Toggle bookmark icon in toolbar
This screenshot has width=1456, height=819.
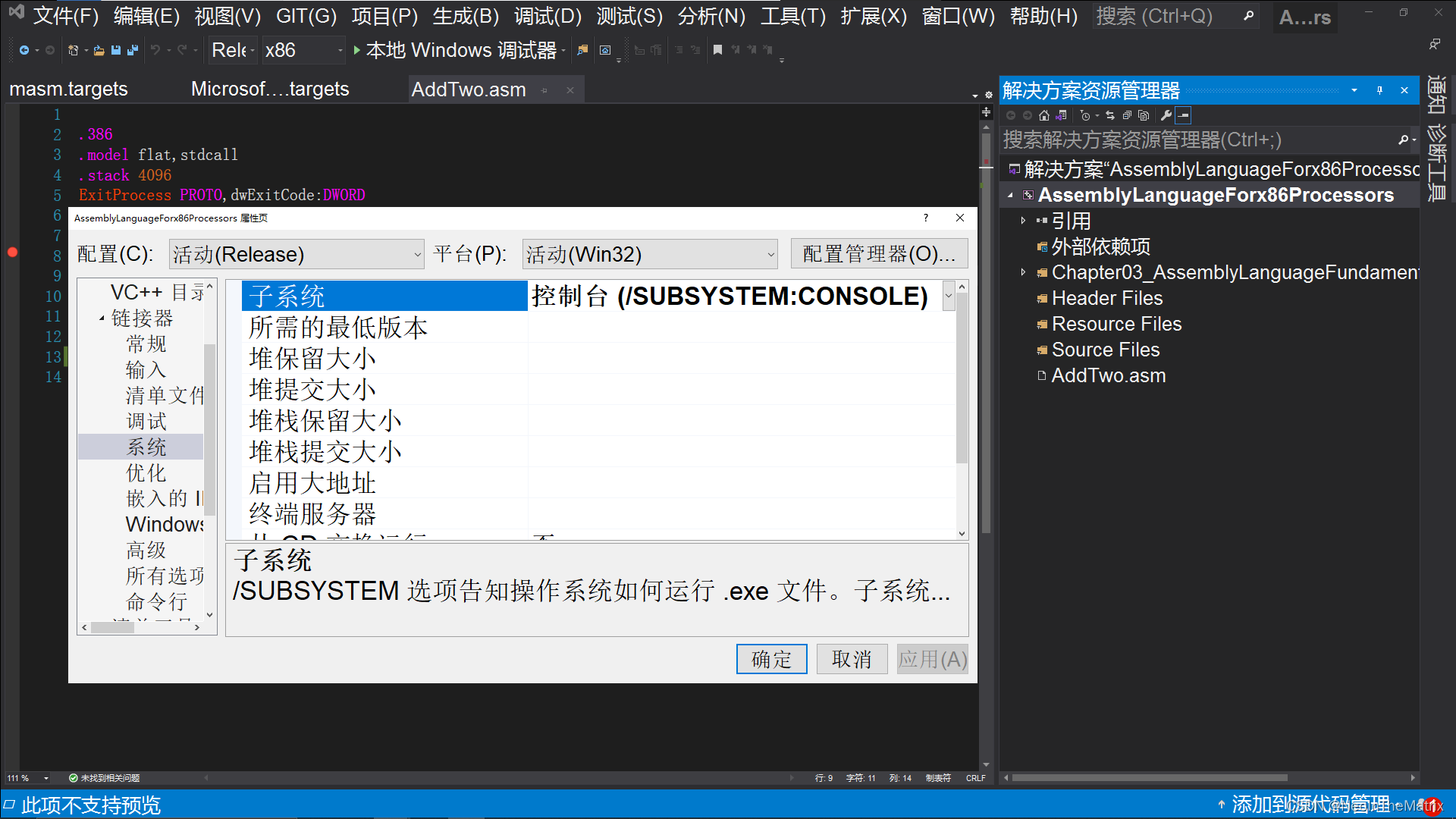(x=717, y=50)
